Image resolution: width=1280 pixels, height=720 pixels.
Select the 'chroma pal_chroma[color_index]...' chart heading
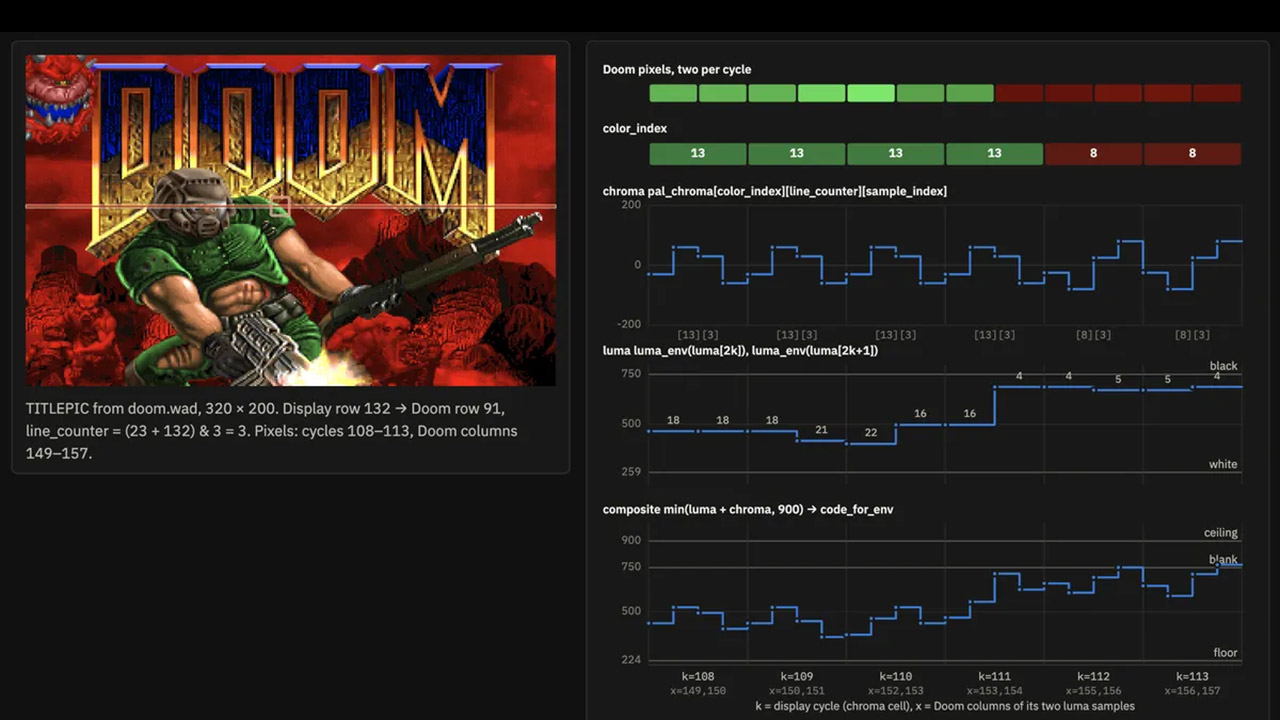[775, 191]
